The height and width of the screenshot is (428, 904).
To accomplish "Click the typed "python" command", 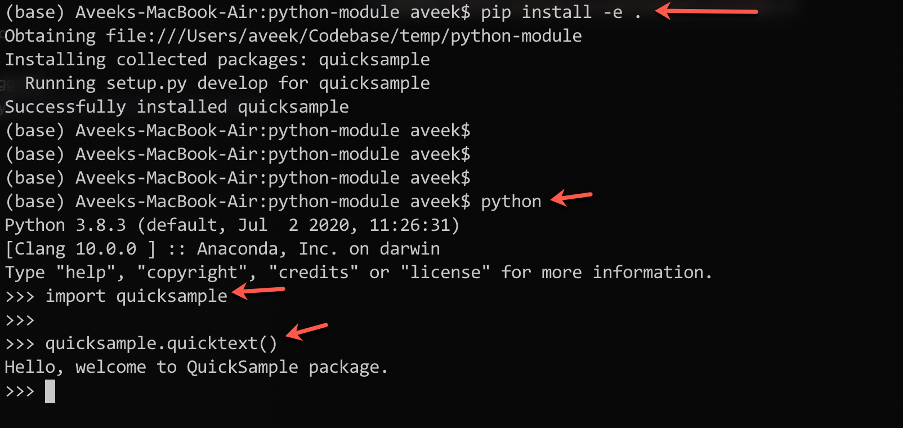I will tap(511, 201).
